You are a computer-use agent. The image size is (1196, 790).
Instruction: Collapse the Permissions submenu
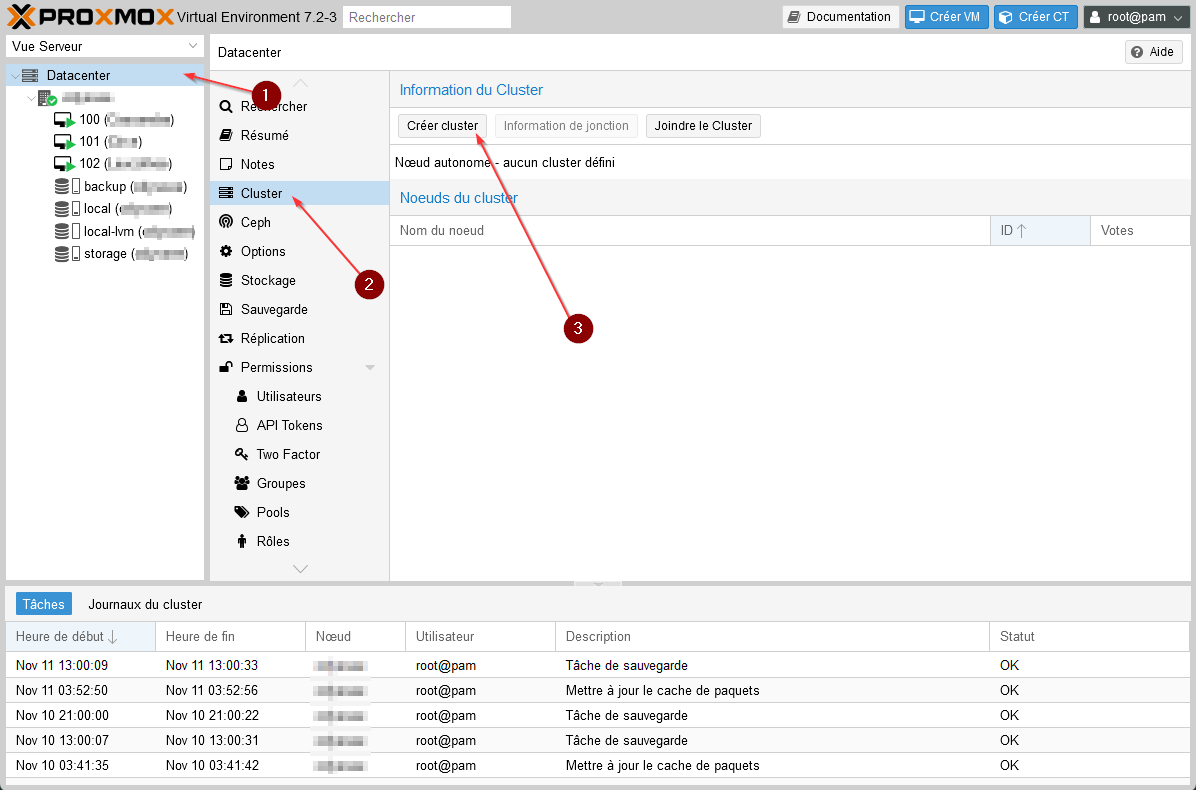click(370, 368)
